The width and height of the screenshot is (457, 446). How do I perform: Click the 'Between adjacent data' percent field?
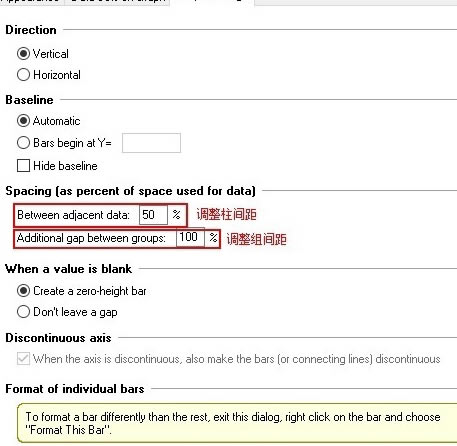point(153,215)
